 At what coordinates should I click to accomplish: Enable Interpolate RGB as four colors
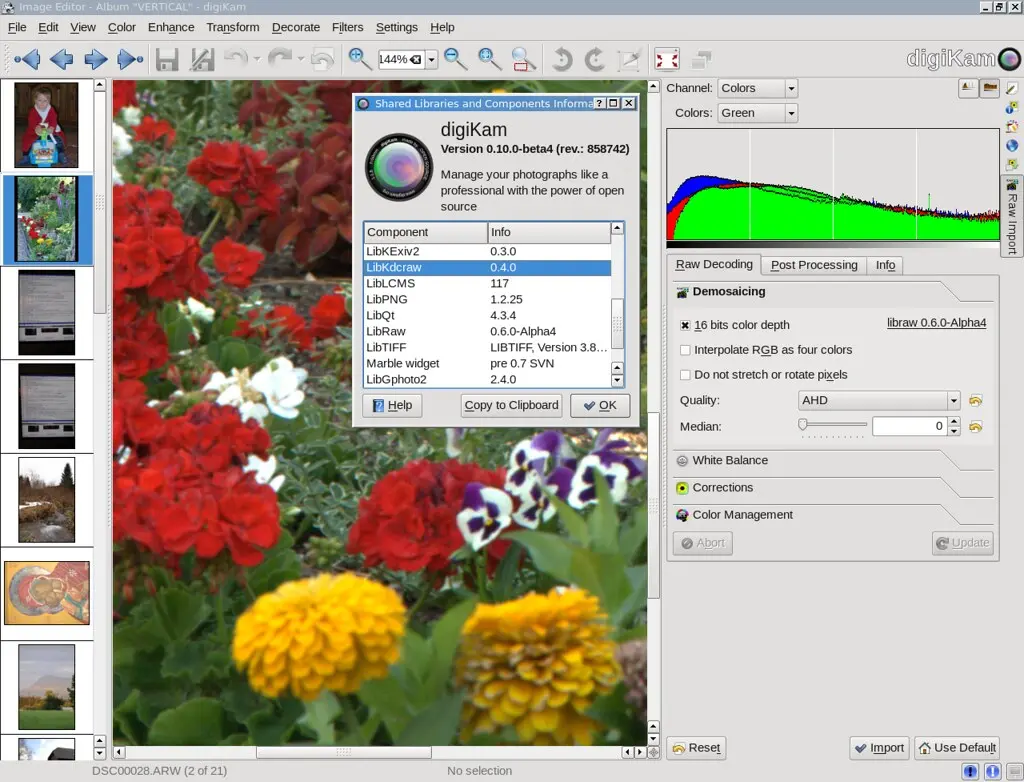click(x=685, y=350)
